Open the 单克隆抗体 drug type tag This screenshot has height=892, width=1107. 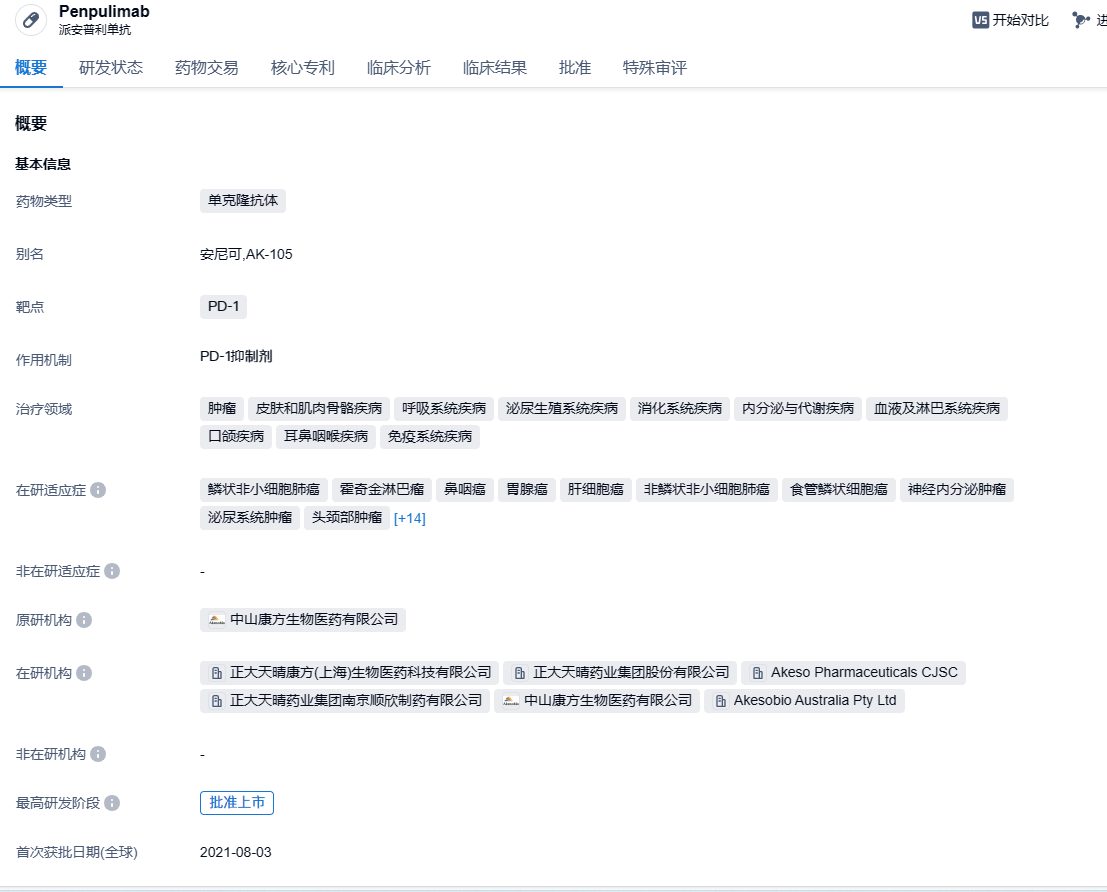click(243, 201)
